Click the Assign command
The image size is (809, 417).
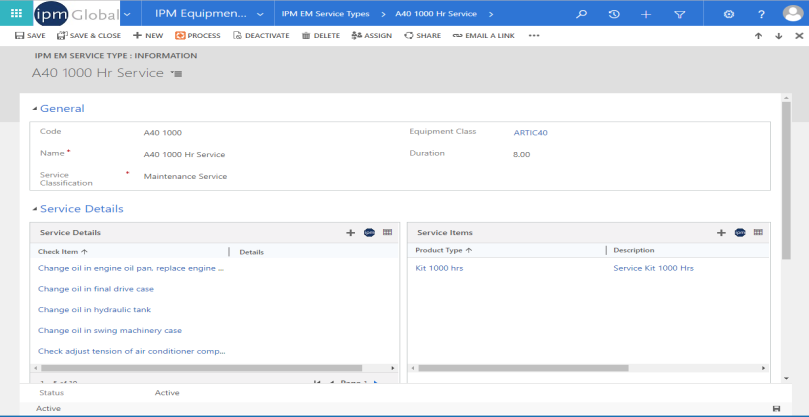click(x=371, y=36)
